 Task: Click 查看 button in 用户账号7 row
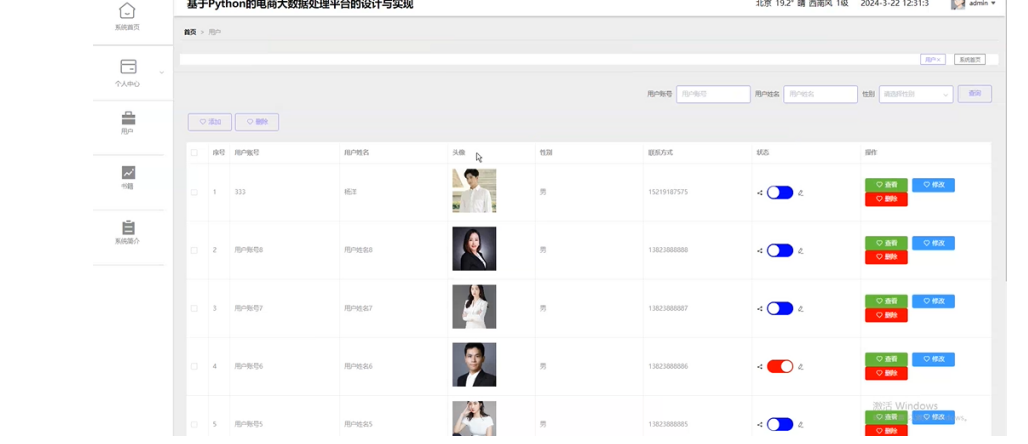click(x=886, y=301)
